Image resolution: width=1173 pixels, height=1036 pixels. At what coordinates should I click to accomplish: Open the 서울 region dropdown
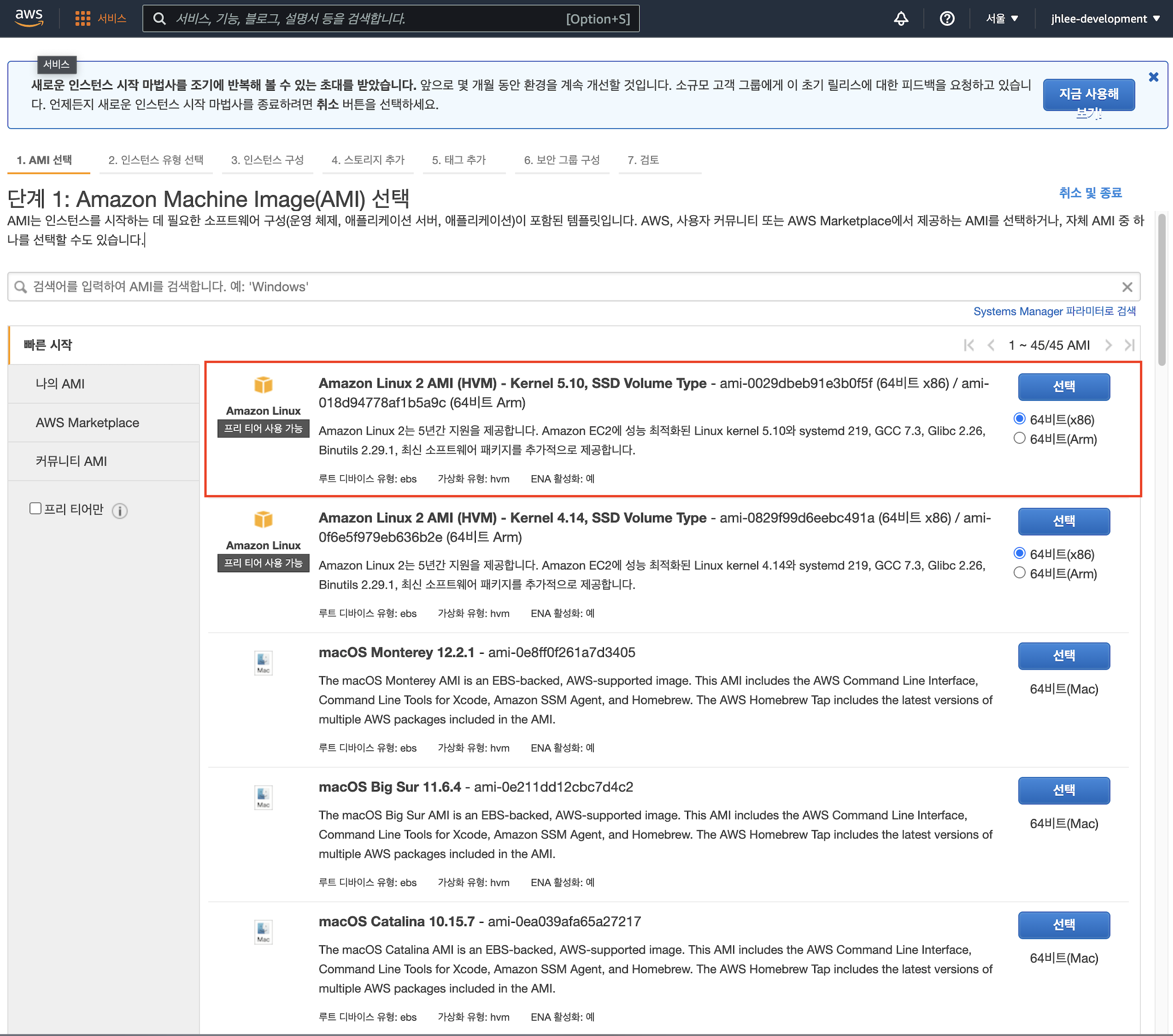1001,18
